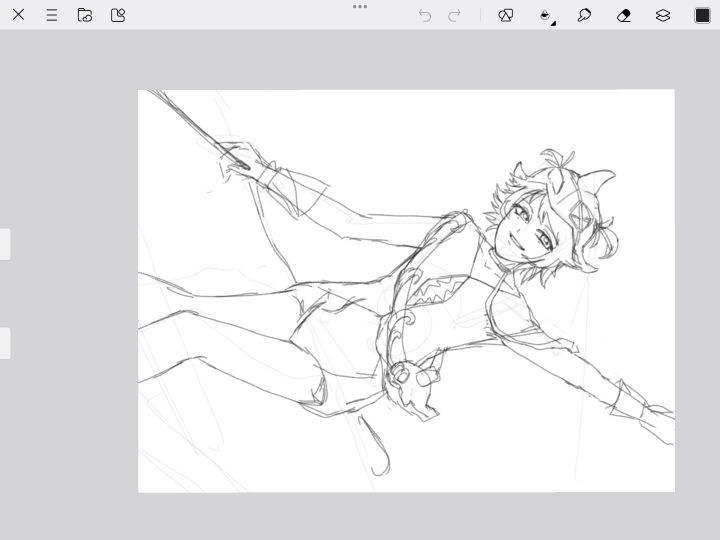The height and width of the screenshot is (540, 720).
Task: Select the shapes figure tool
Action: click(506, 16)
